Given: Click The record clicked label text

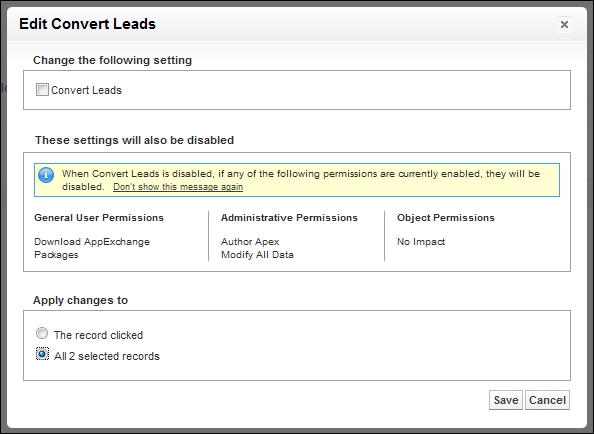Looking at the screenshot, I should click(98, 335).
